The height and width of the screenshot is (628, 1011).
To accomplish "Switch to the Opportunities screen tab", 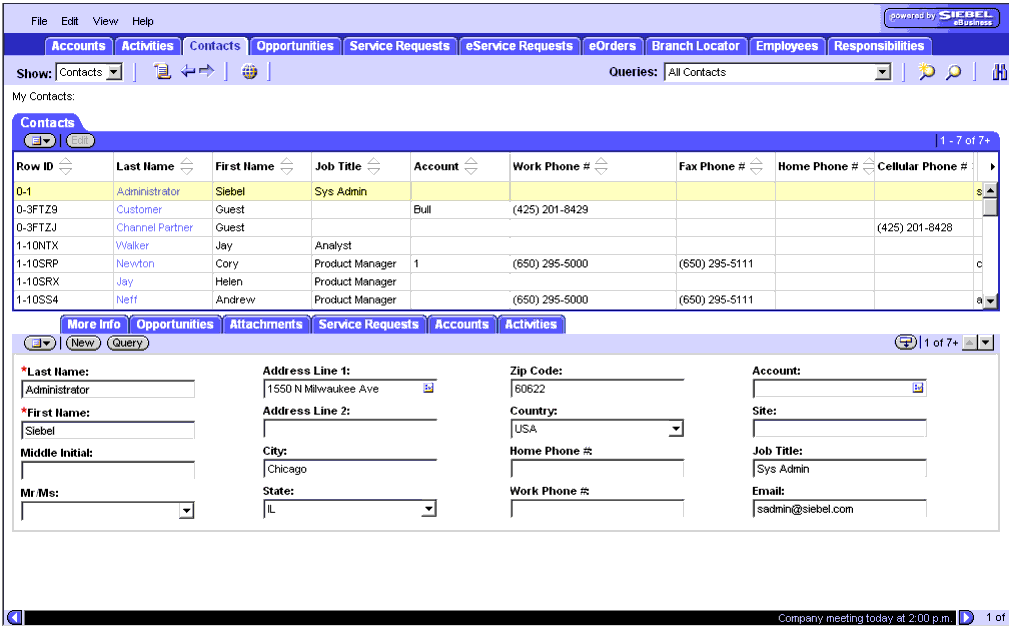I will pos(295,46).
